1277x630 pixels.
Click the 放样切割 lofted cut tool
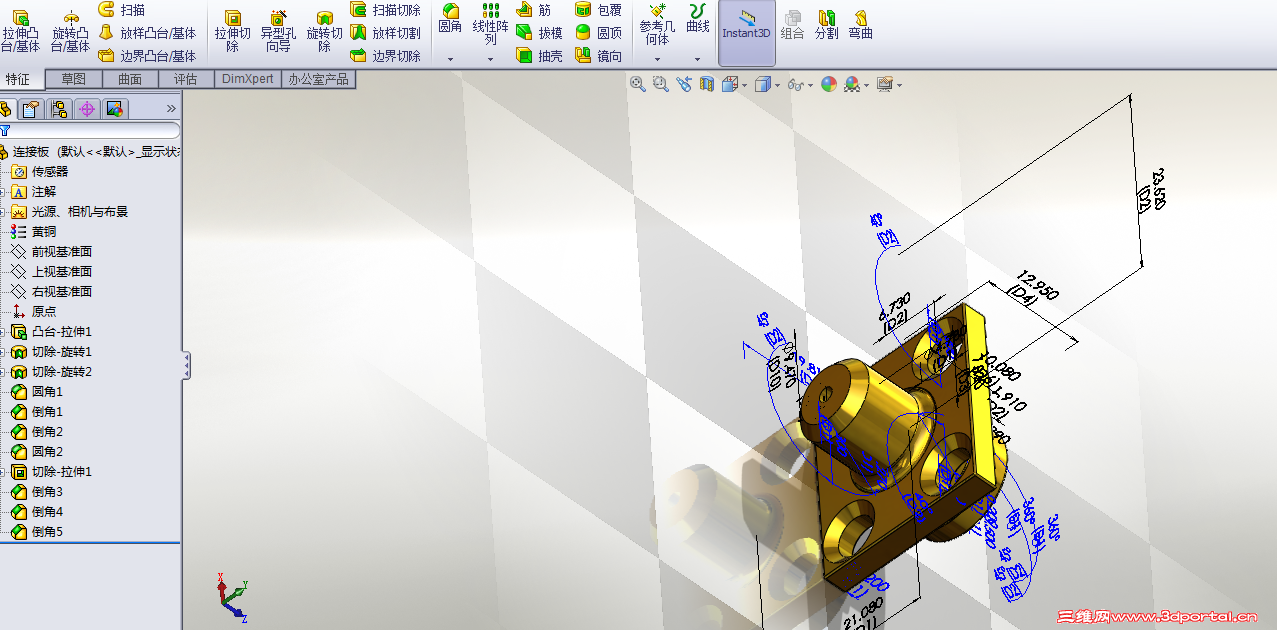point(385,32)
